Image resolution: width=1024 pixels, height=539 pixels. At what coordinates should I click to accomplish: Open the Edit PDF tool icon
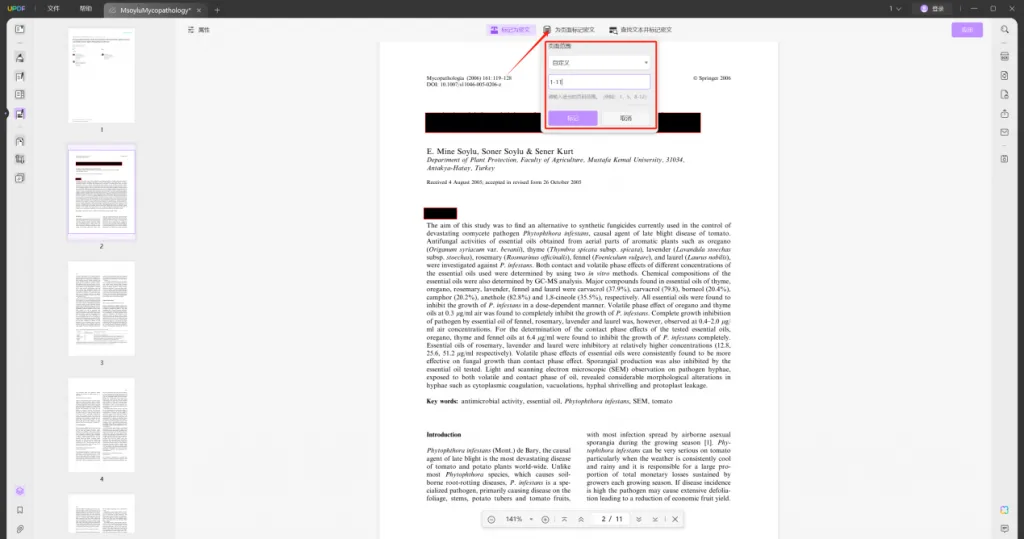click(x=20, y=76)
